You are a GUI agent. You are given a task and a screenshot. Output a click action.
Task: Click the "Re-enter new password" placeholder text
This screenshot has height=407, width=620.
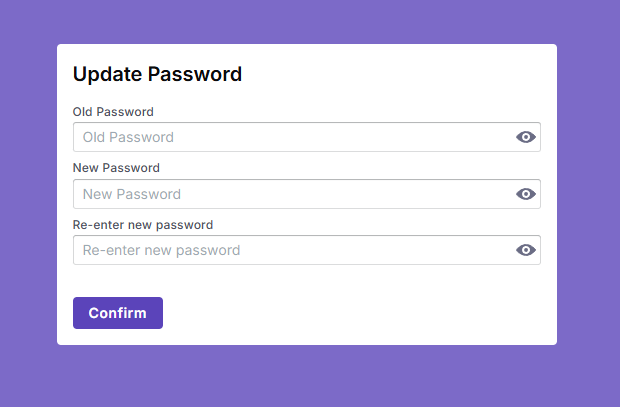click(161, 250)
